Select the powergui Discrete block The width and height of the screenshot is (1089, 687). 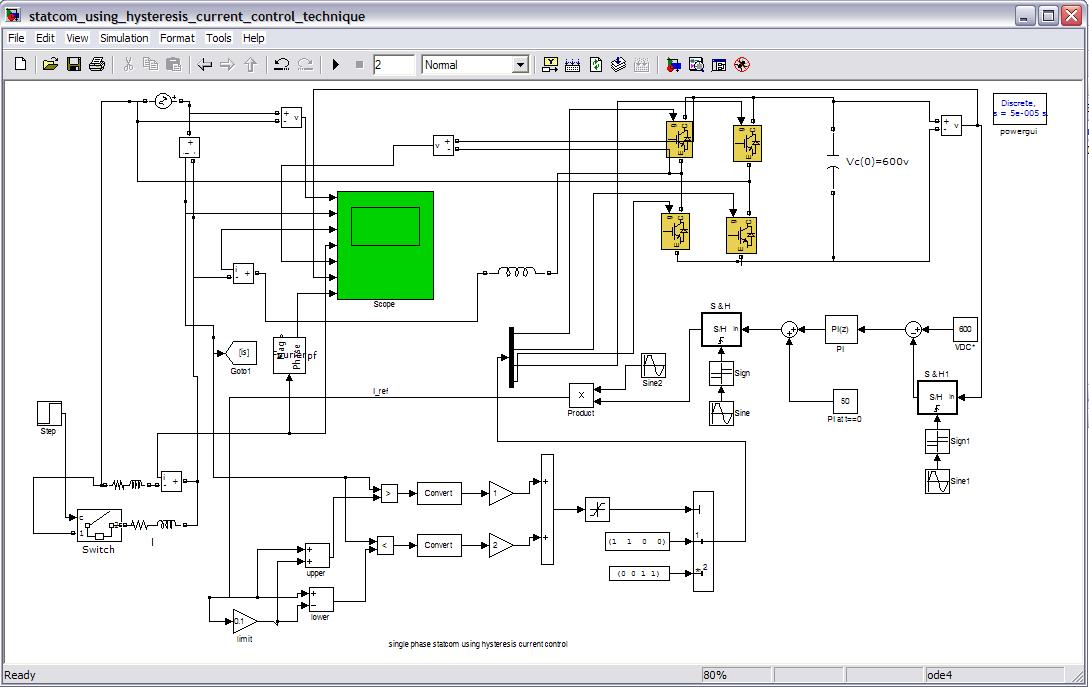click(1020, 109)
